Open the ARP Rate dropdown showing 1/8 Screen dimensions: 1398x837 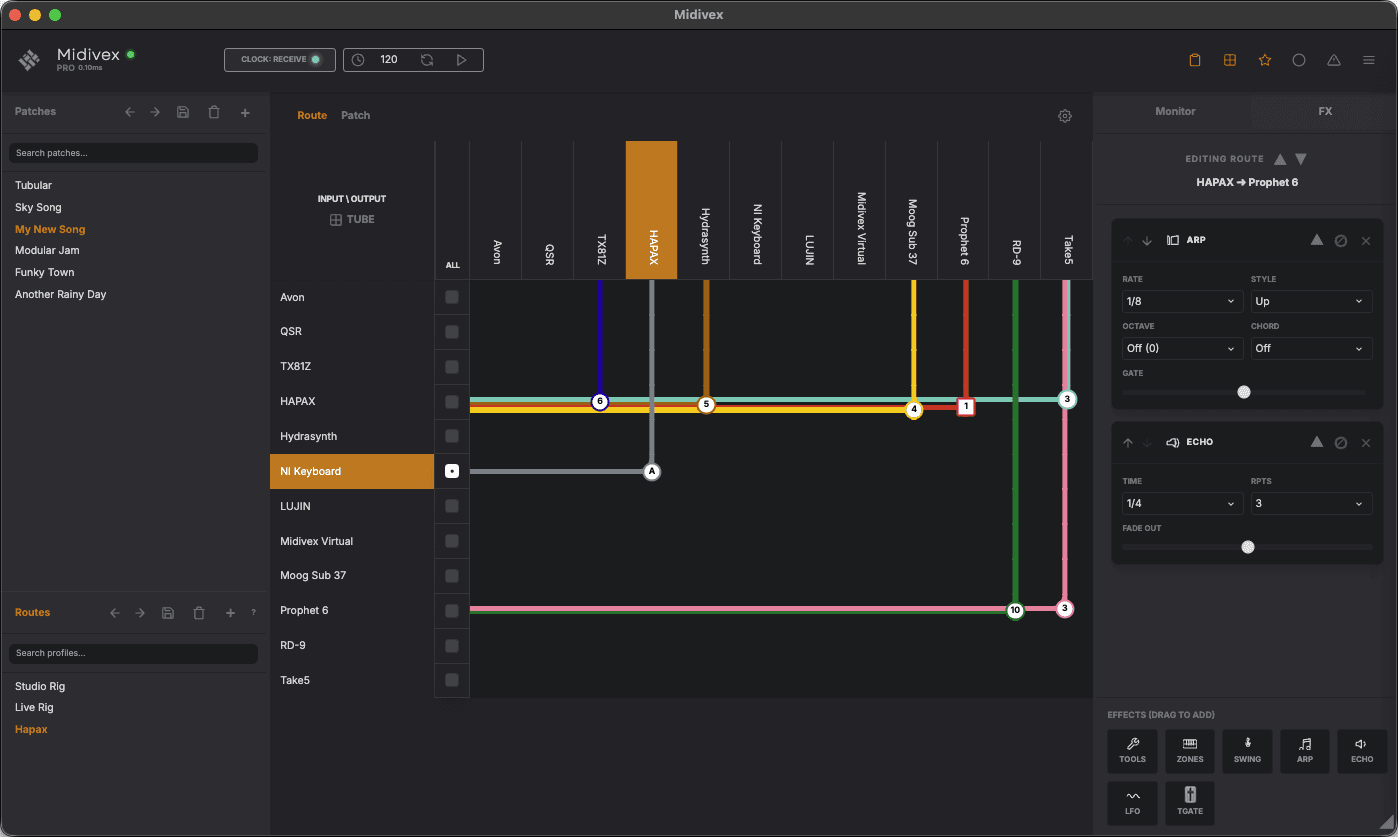click(1182, 301)
